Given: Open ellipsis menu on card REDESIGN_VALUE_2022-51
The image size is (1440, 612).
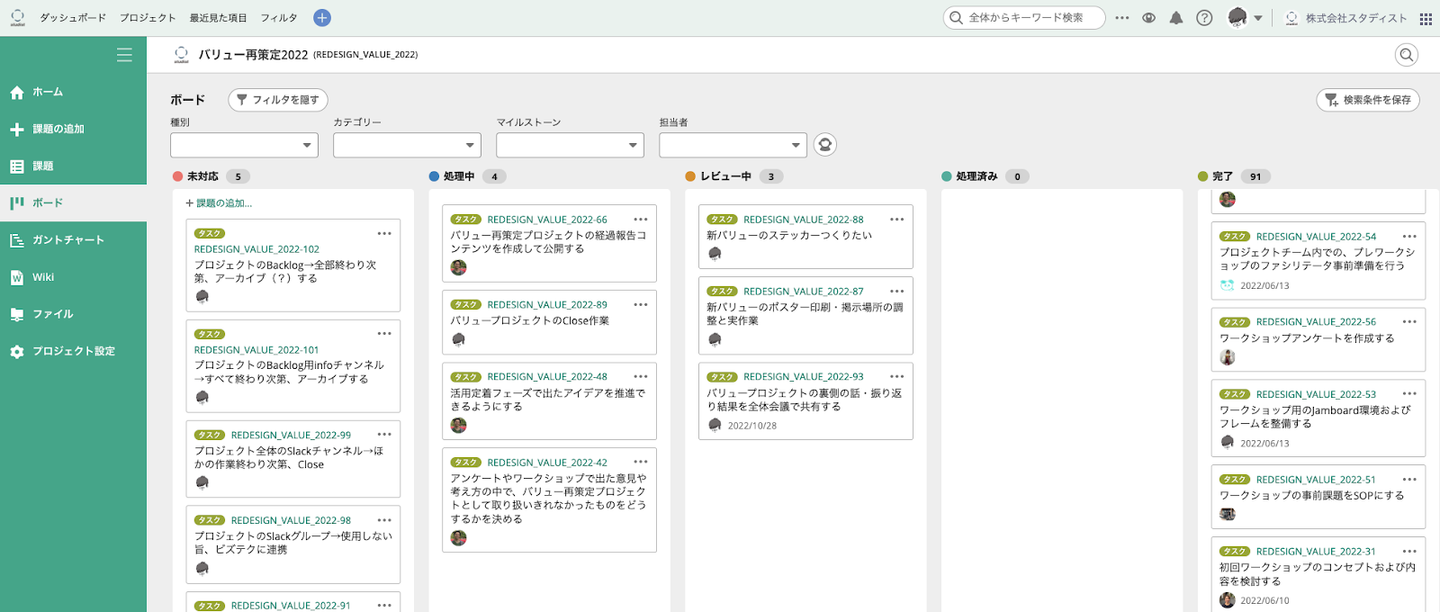Looking at the screenshot, I should [x=1410, y=479].
